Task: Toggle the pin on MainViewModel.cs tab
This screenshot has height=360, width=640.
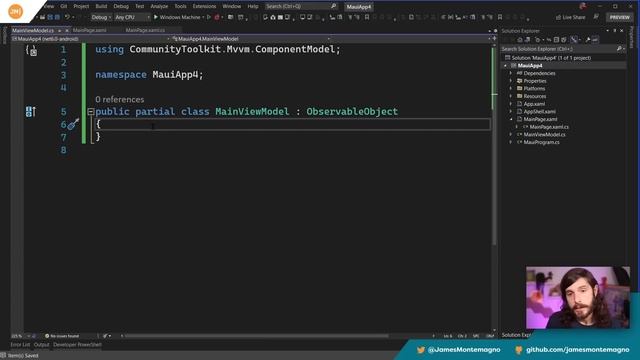Action: click(x=60, y=31)
